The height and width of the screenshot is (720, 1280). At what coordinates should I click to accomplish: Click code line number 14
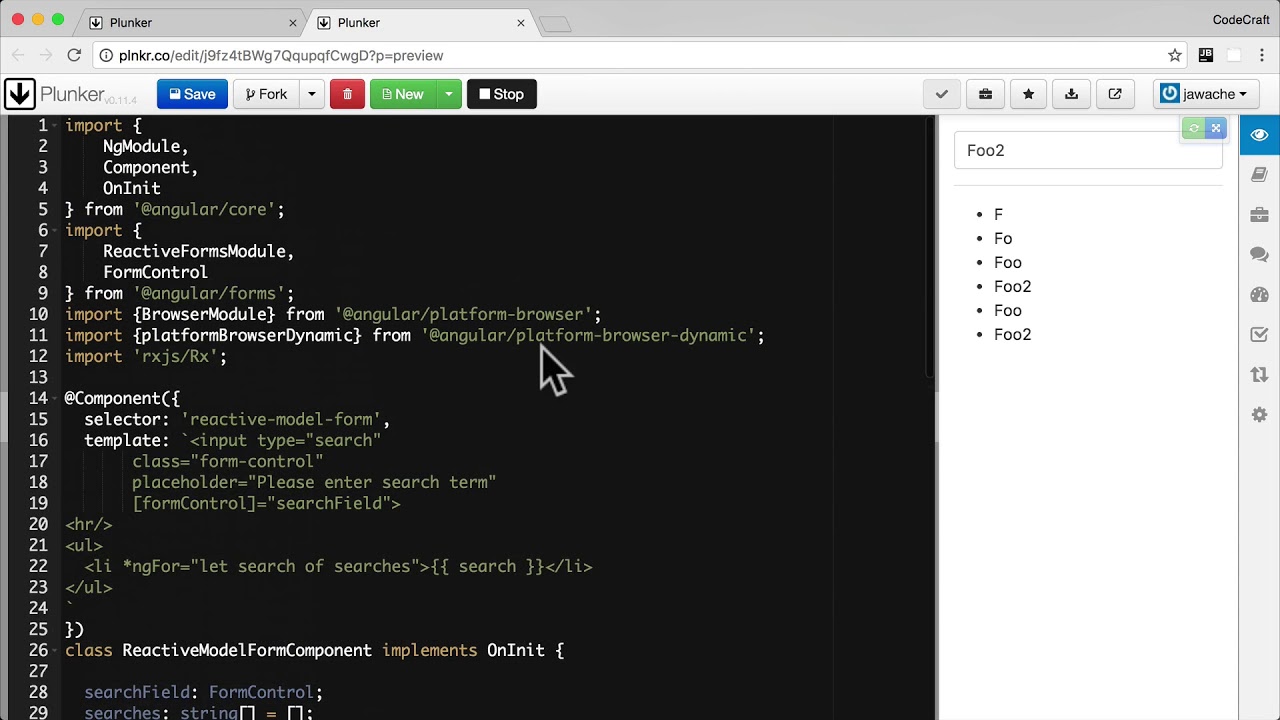38,398
